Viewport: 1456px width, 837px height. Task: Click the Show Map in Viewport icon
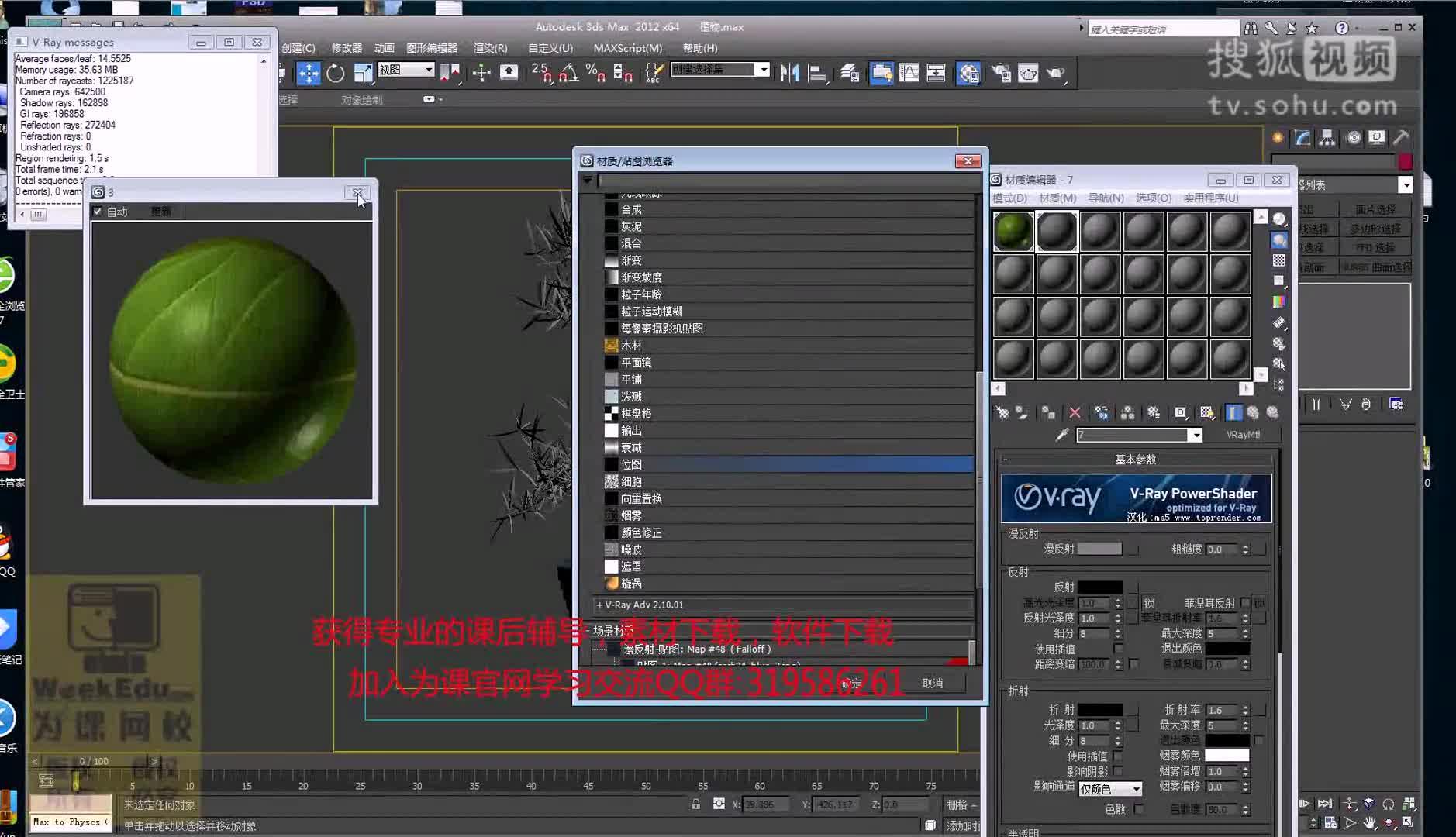pos(1207,413)
